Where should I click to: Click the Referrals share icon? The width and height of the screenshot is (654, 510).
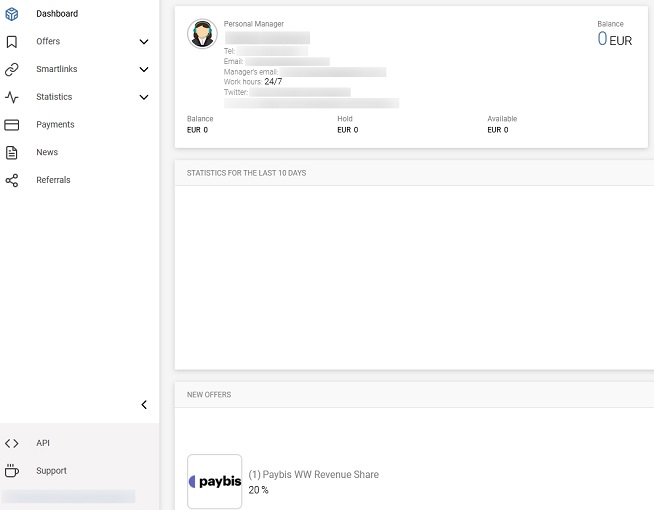click(x=12, y=181)
